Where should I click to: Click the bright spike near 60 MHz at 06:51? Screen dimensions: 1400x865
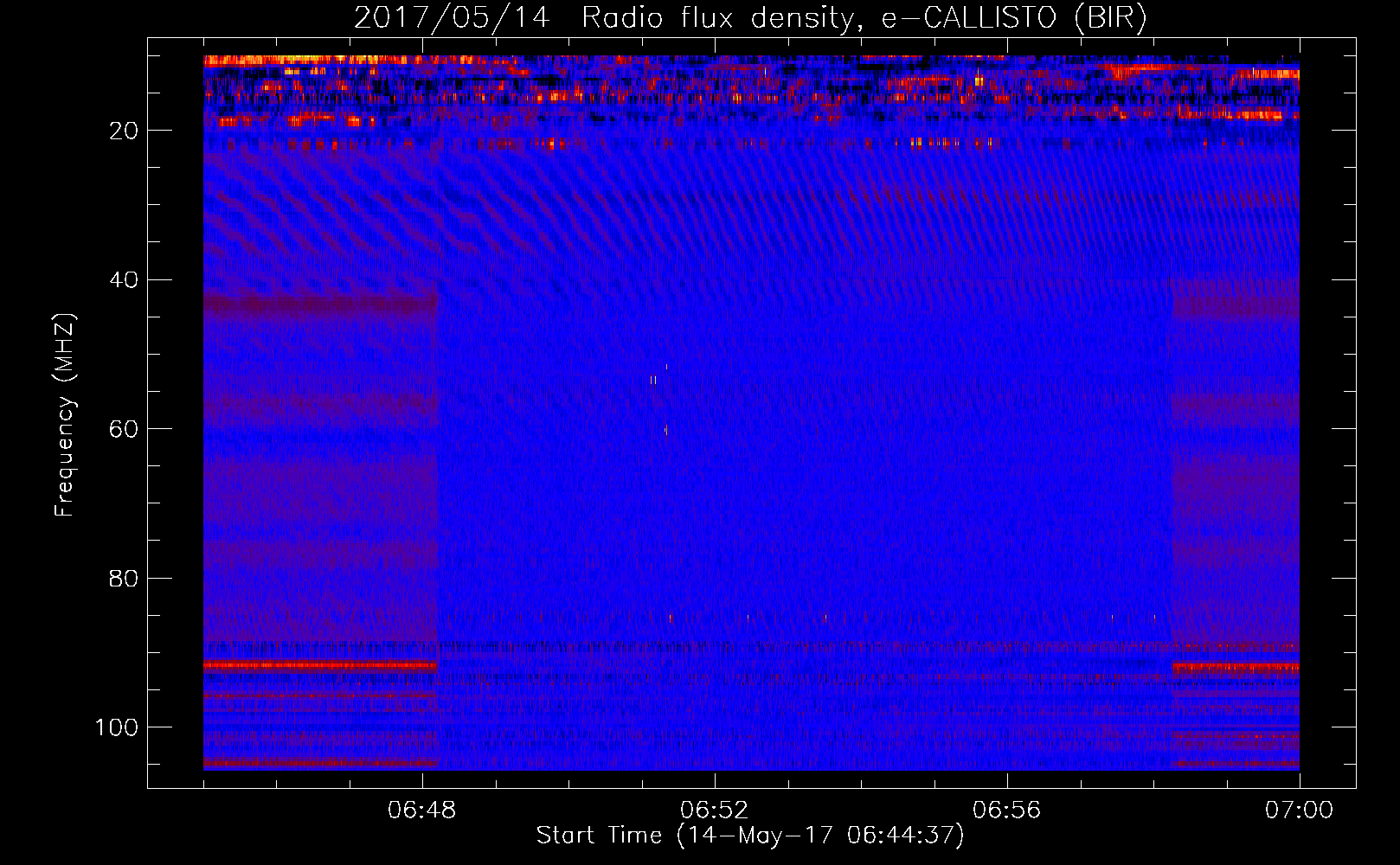tap(665, 430)
